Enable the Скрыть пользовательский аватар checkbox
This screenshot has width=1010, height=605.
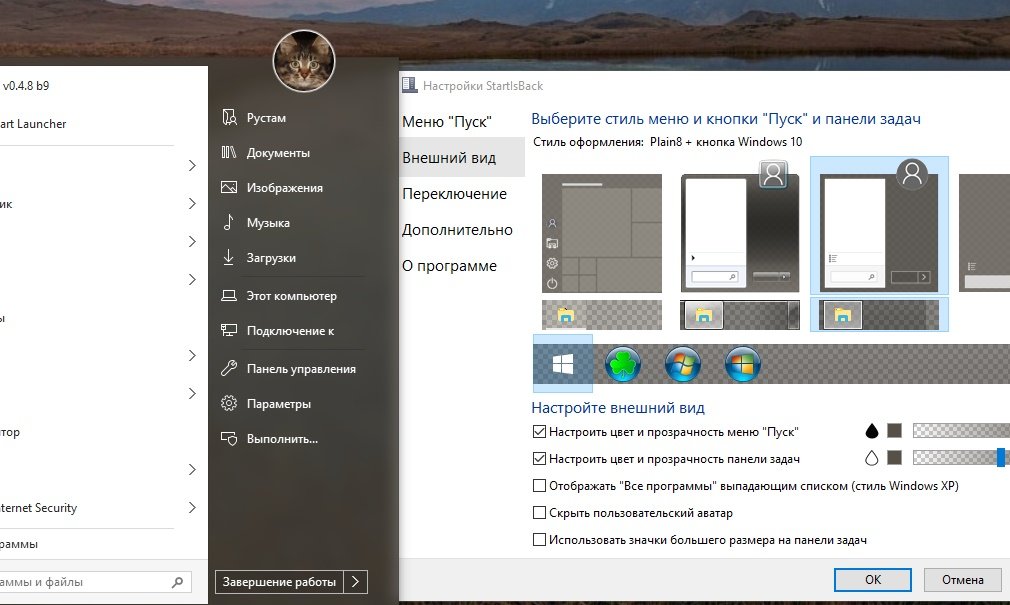click(539, 513)
